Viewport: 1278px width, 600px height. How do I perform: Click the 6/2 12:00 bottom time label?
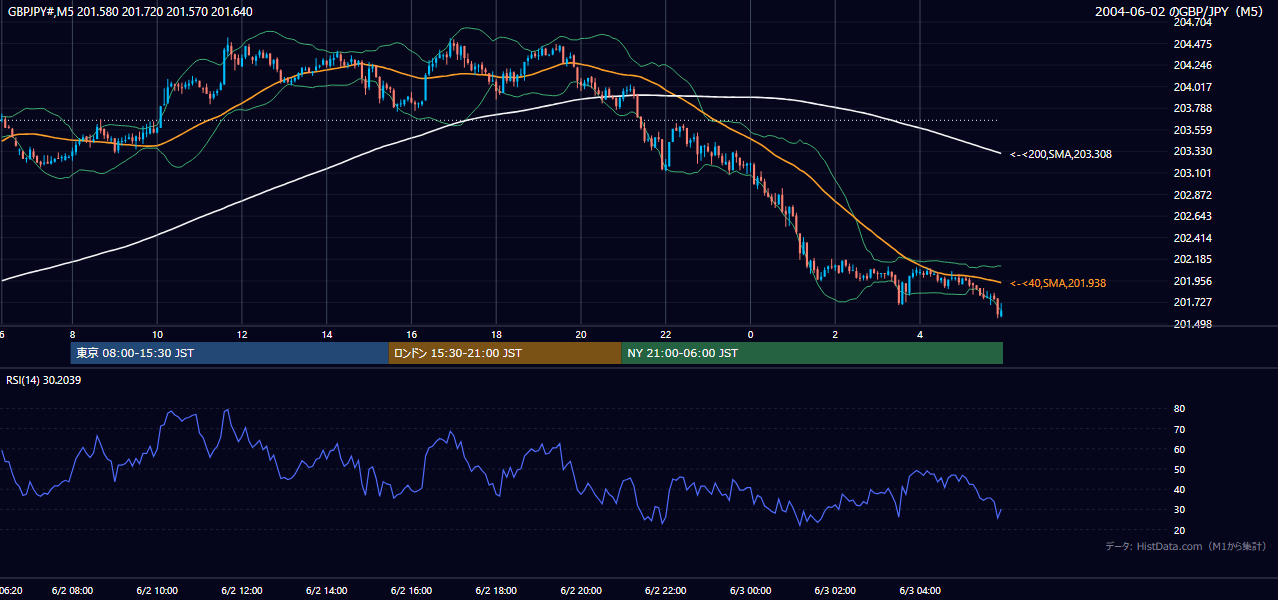[241, 591]
